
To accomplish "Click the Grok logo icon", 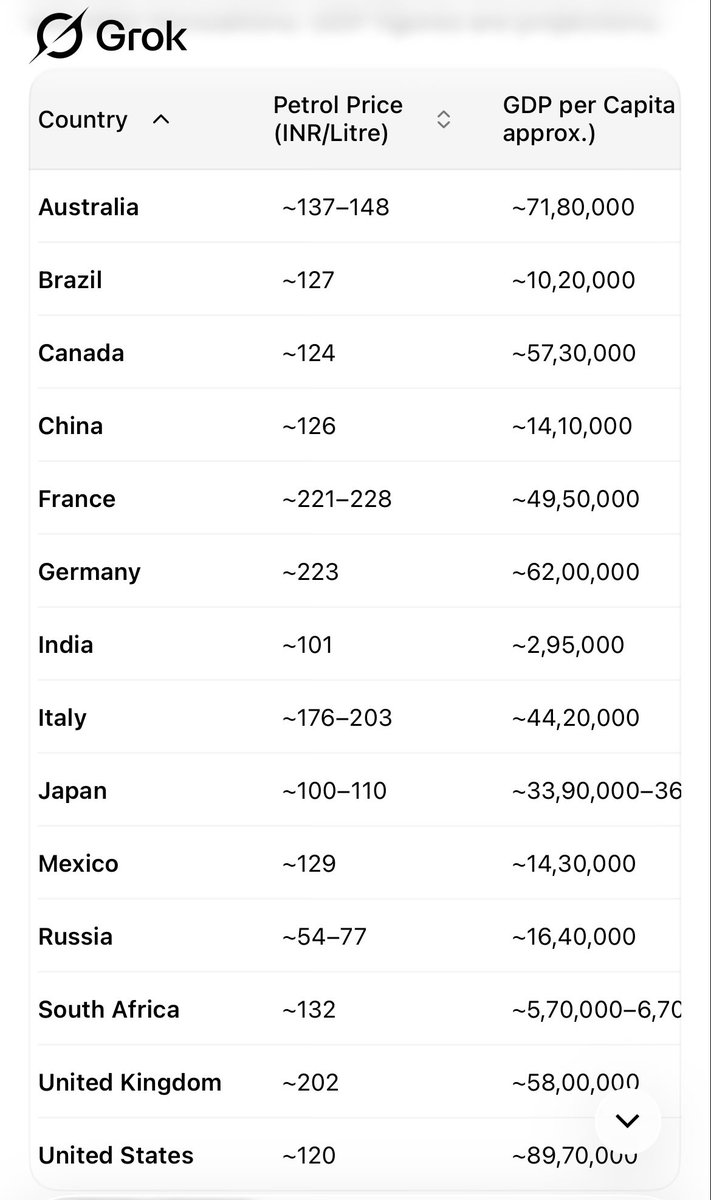I will 57,35.
